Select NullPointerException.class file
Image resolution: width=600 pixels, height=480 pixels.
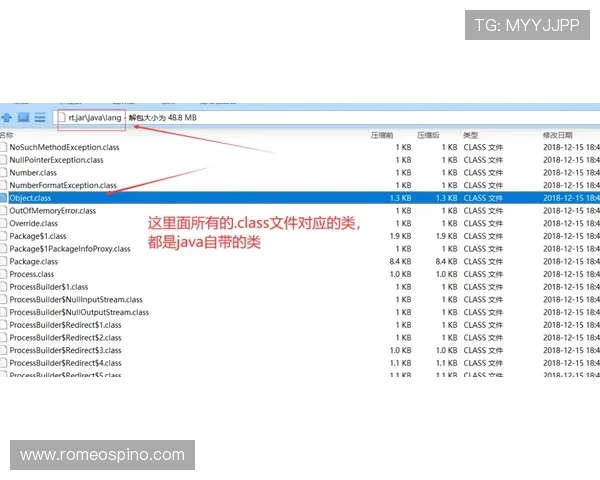click(56, 160)
